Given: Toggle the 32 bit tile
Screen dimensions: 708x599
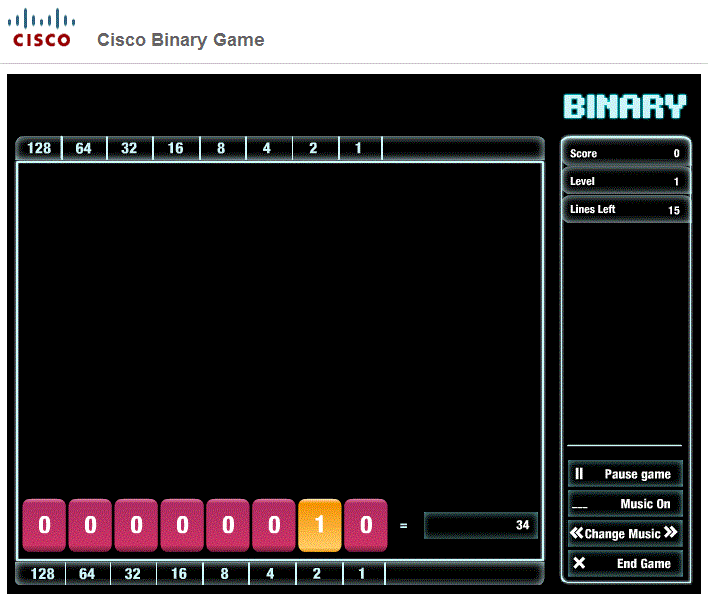Looking at the screenshot, I should [x=136, y=525].
